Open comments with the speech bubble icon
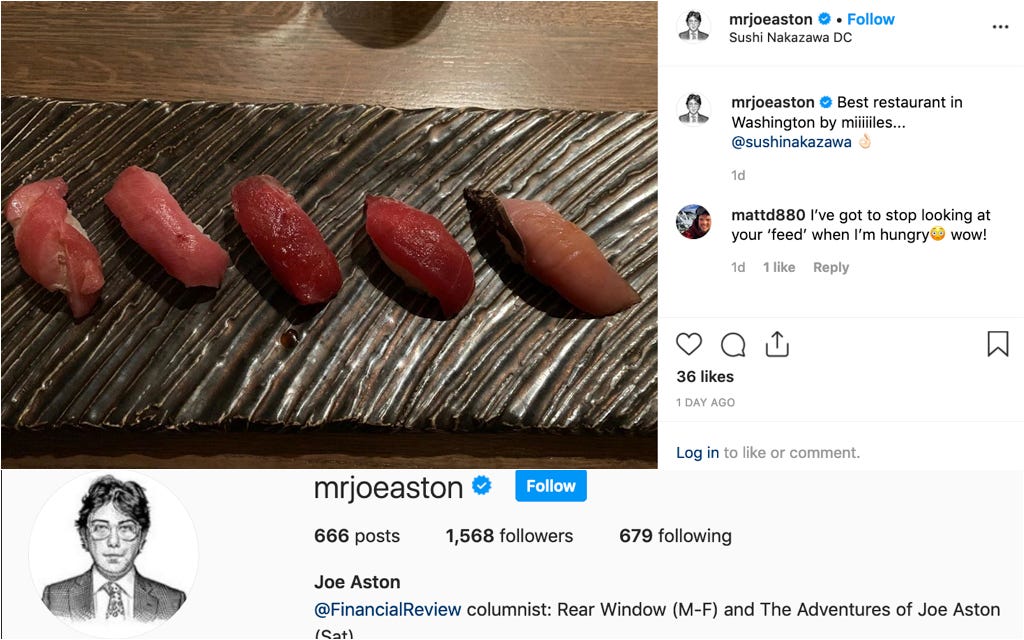This screenshot has height=640, width=1024. click(733, 344)
